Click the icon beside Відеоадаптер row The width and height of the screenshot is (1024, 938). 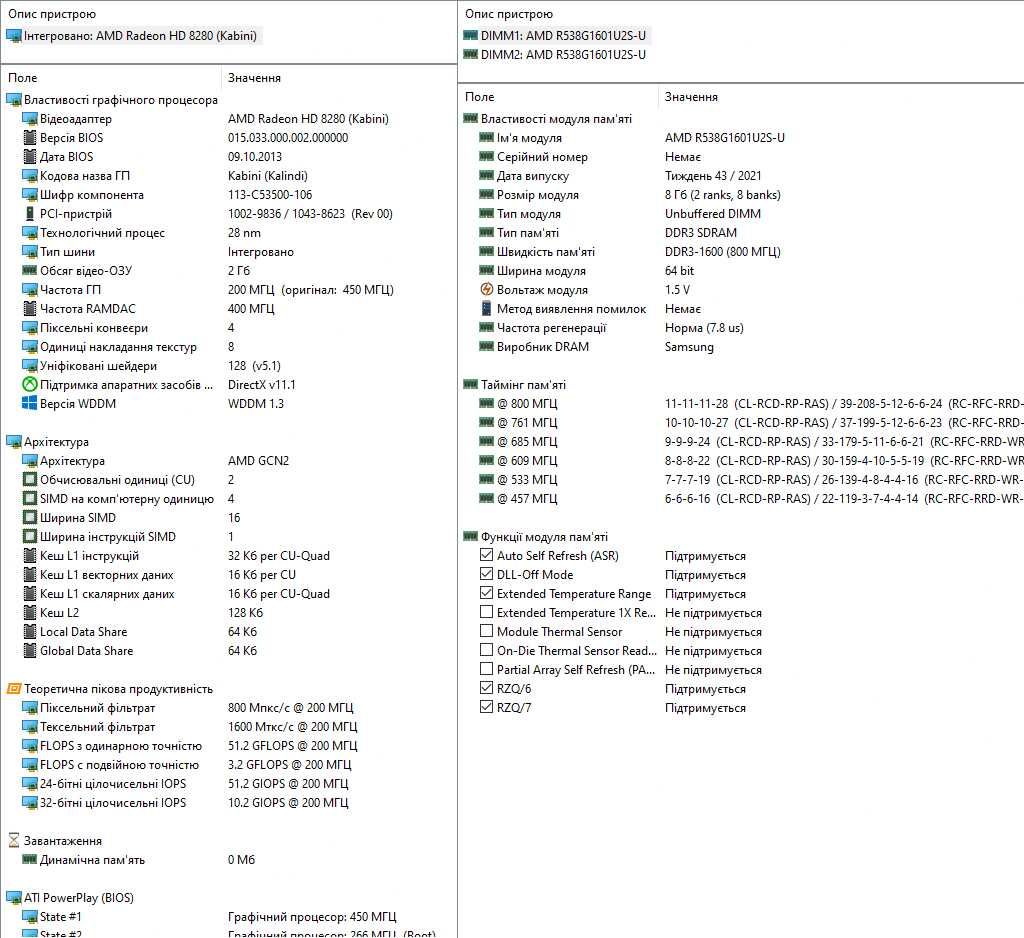point(29,119)
